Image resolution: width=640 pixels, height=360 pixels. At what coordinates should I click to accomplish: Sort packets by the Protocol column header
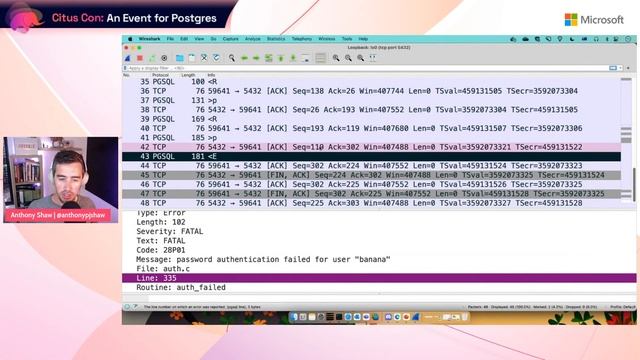[160, 75]
